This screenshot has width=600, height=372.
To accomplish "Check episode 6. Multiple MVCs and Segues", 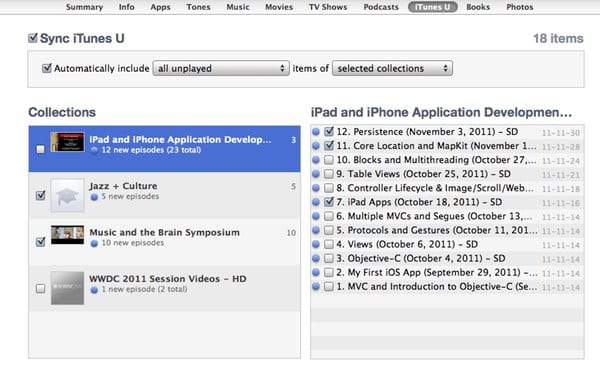I will click(329, 216).
